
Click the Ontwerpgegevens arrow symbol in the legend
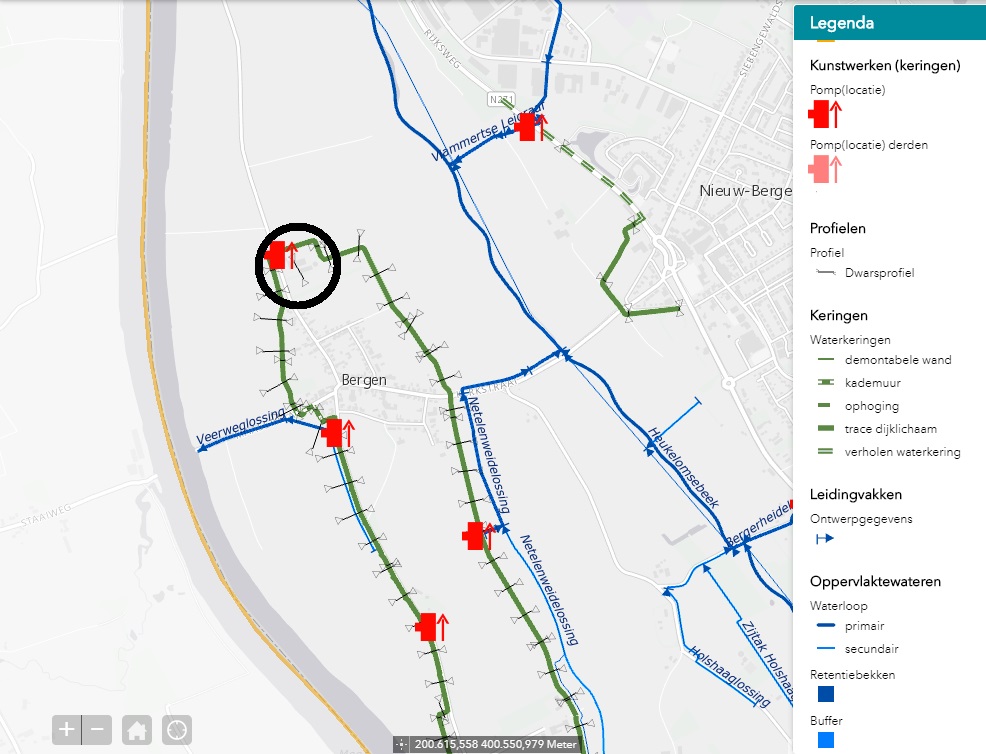click(824, 538)
